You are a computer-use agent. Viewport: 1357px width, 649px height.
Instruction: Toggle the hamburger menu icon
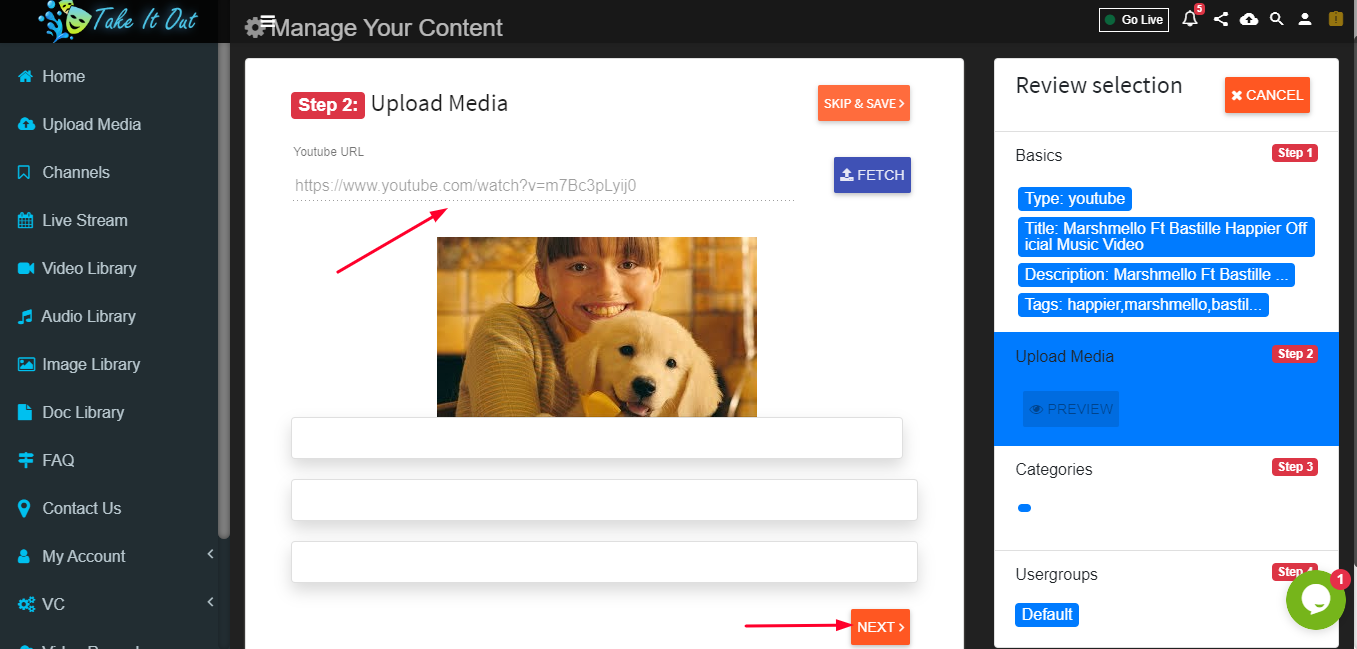coord(268,22)
